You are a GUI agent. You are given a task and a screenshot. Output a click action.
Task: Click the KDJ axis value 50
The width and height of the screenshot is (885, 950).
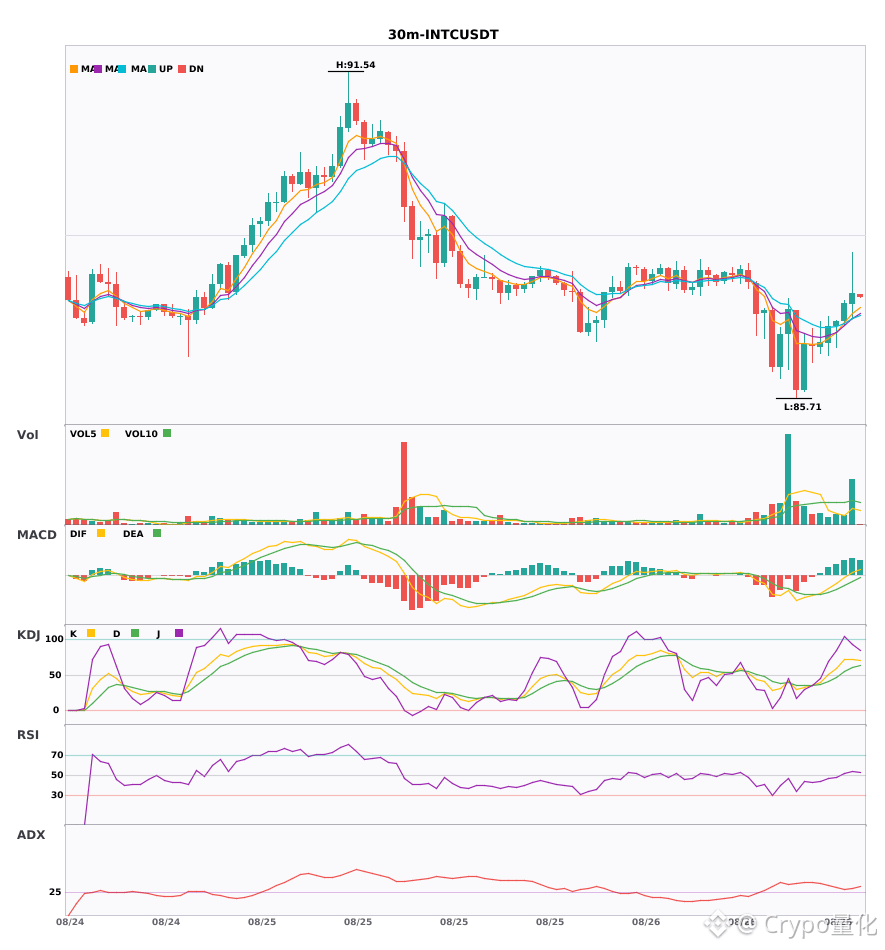coord(55,675)
